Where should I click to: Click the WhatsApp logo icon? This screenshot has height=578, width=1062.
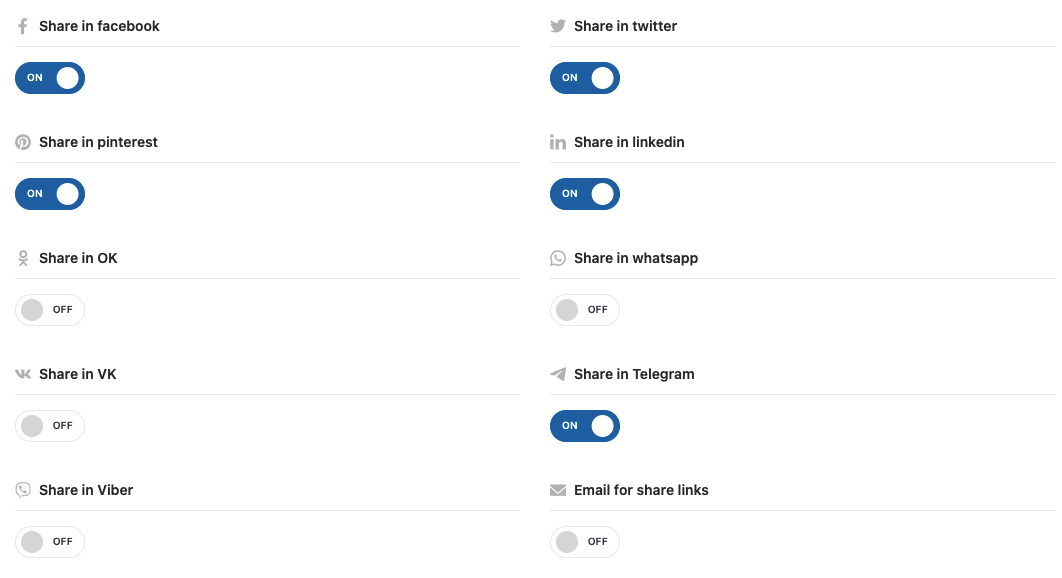pos(557,258)
